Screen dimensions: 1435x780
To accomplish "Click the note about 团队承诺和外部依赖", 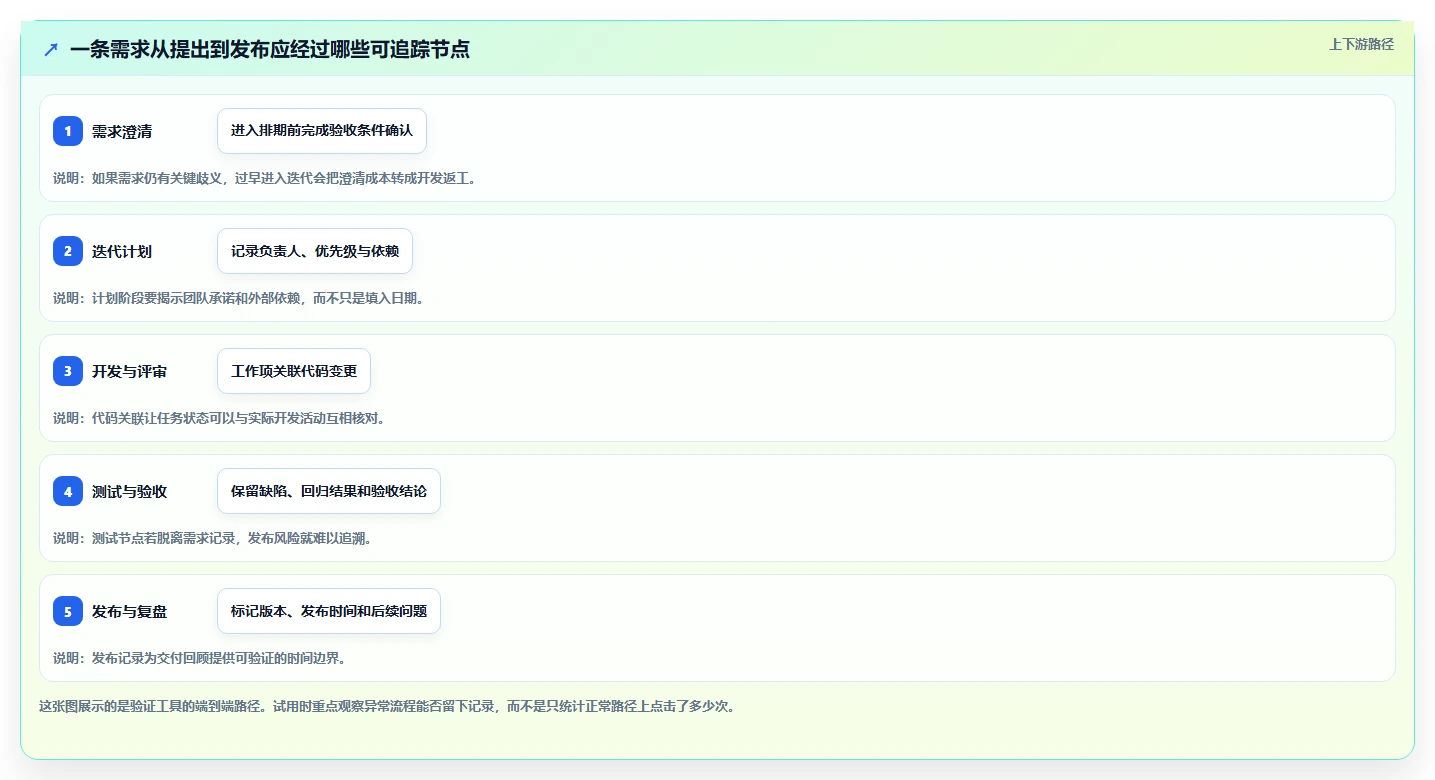I will [x=240, y=298].
